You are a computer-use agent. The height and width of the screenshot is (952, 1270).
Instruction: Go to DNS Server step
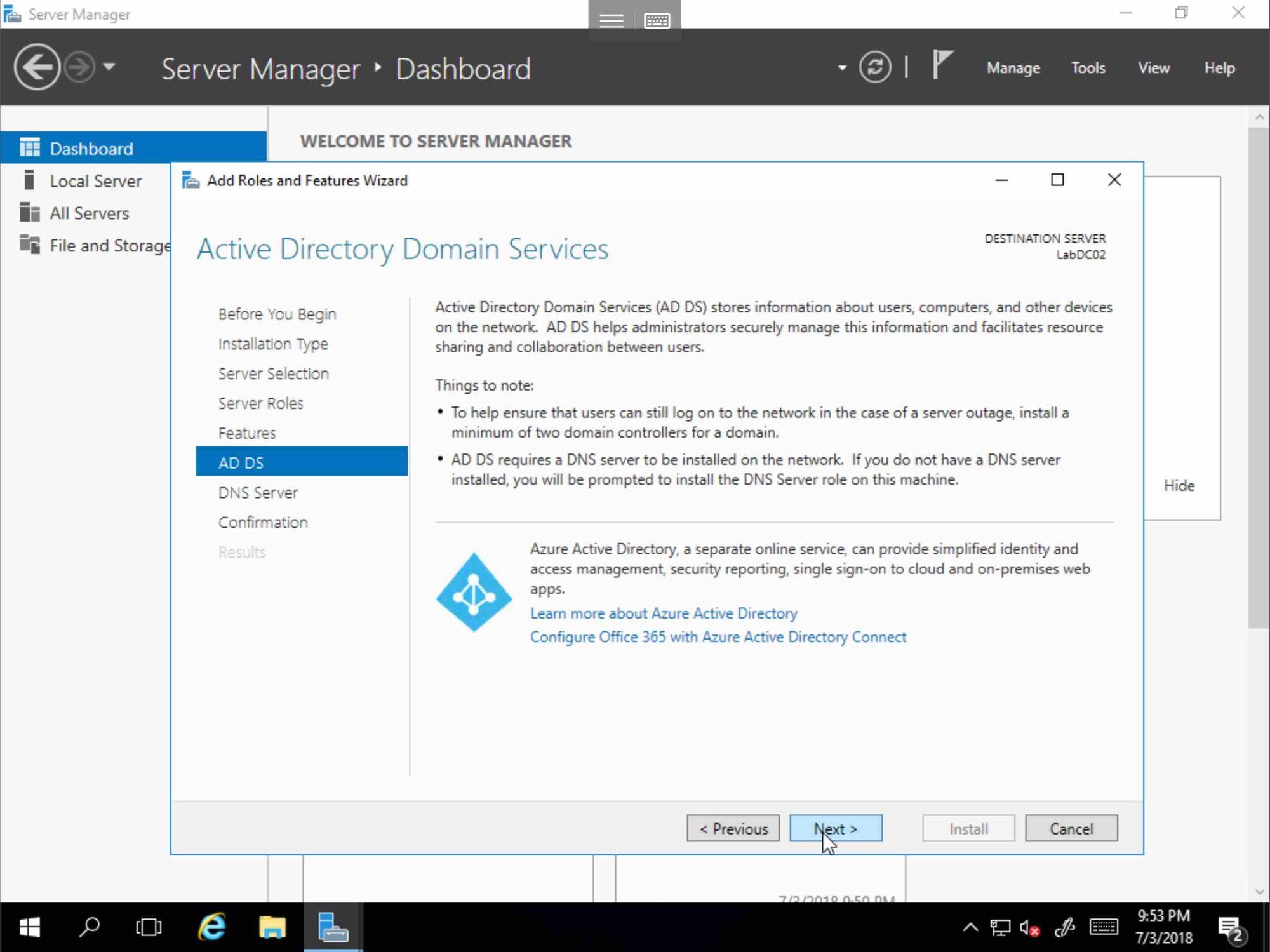point(258,493)
